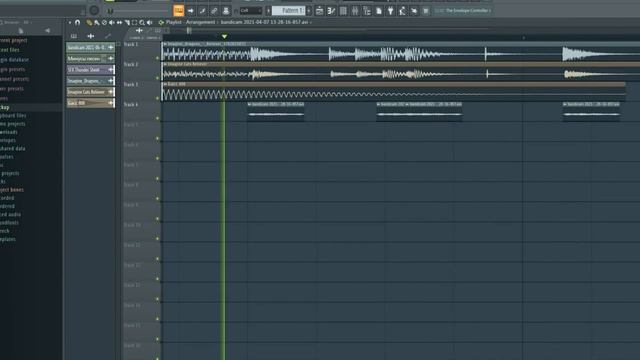This screenshot has width=640, height=360.
Task: Open the Mixer view icon
Action: 355,11
